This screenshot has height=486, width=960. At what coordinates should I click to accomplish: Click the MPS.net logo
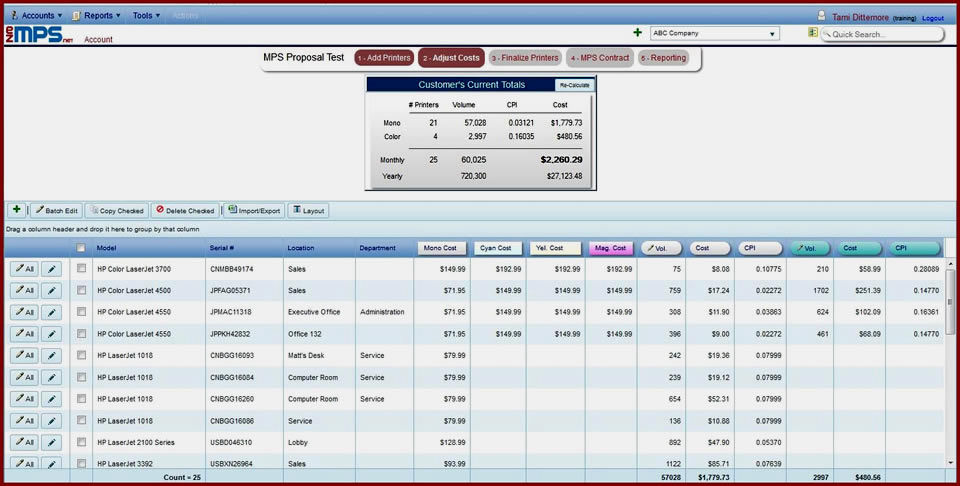[x=39, y=34]
